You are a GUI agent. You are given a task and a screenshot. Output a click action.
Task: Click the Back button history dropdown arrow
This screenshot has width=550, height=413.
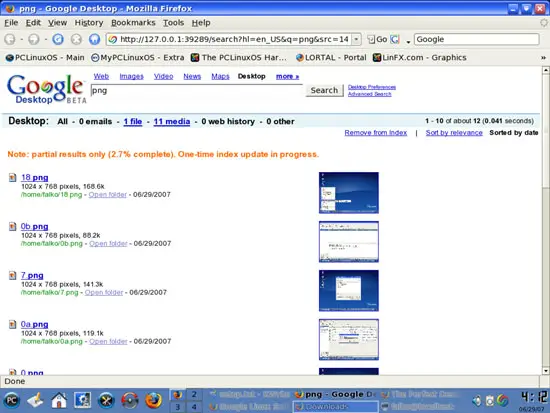tap(21, 39)
